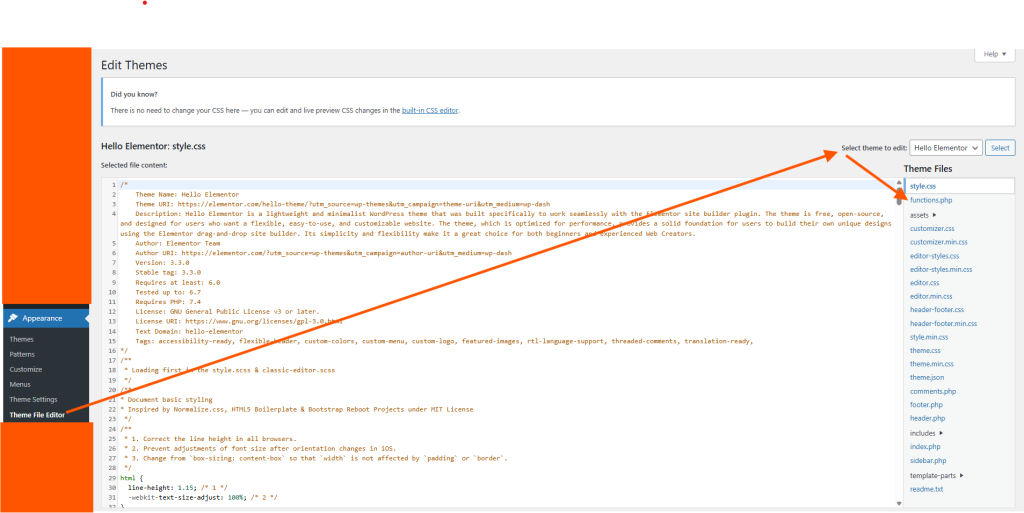Click the Select button
The image size is (1024, 513).
coord(1000,148)
